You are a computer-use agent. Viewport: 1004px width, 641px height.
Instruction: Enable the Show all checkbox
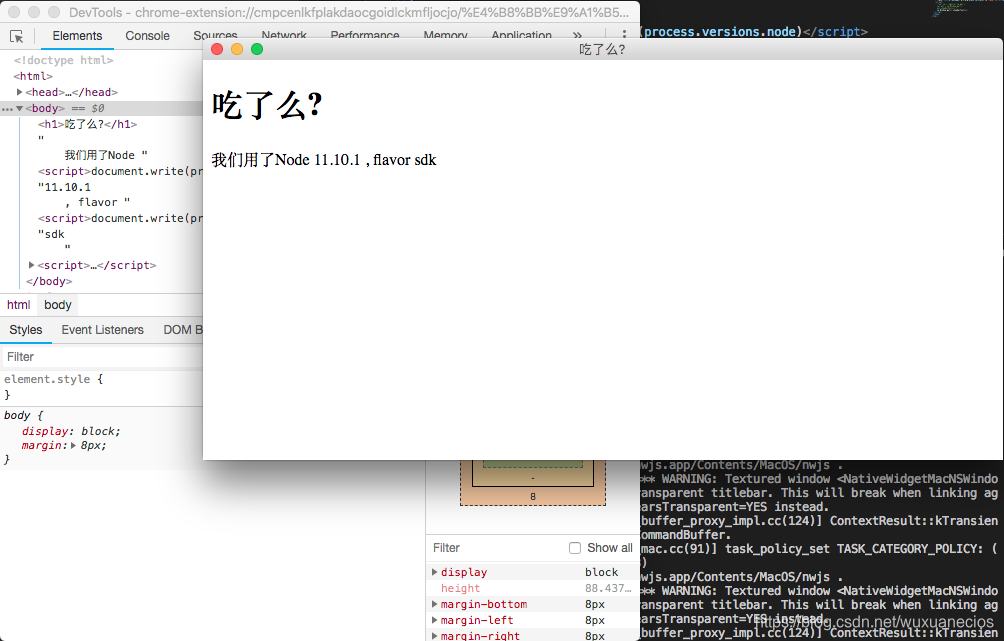click(575, 548)
